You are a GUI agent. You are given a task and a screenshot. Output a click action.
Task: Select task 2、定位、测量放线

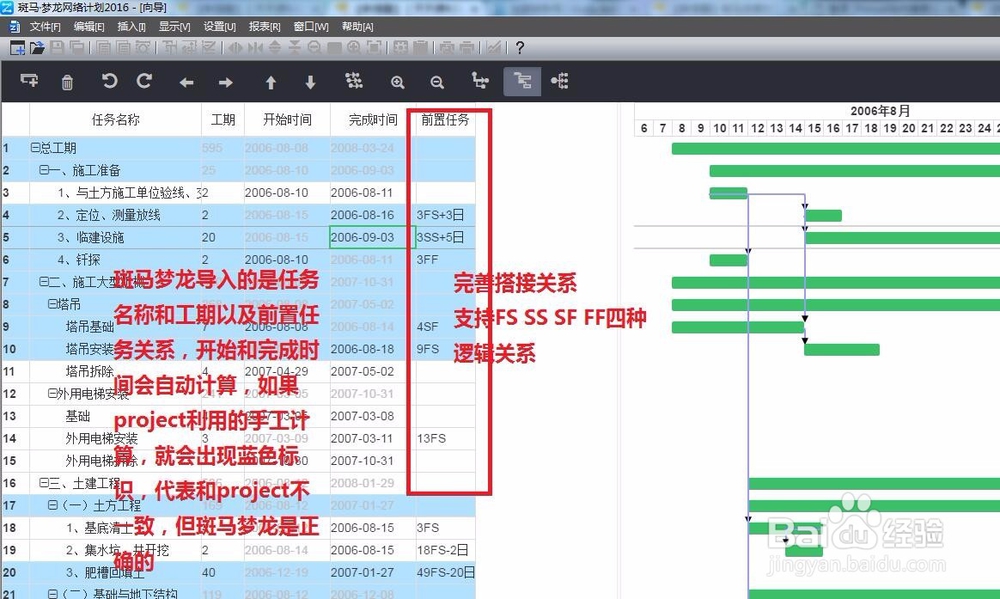108,215
